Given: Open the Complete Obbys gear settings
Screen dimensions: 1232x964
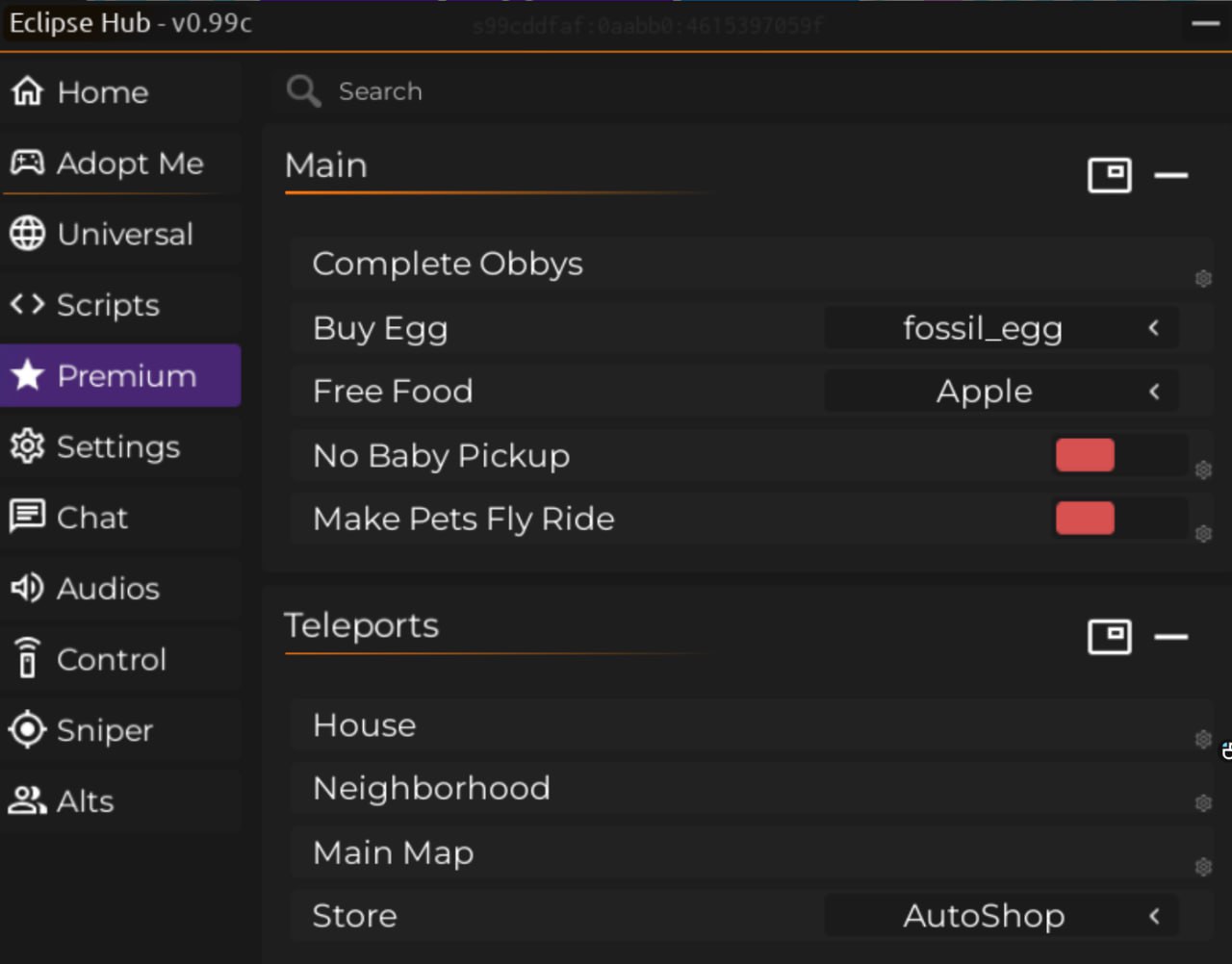Looking at the screenshot, I should pos(1203,278).
